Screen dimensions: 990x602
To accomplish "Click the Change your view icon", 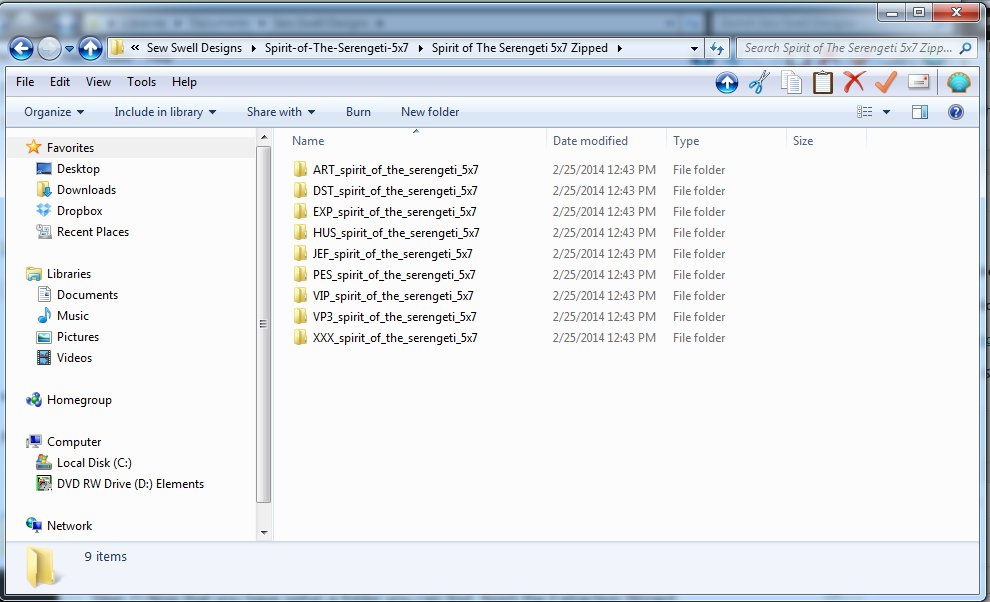I will point(864,112).
